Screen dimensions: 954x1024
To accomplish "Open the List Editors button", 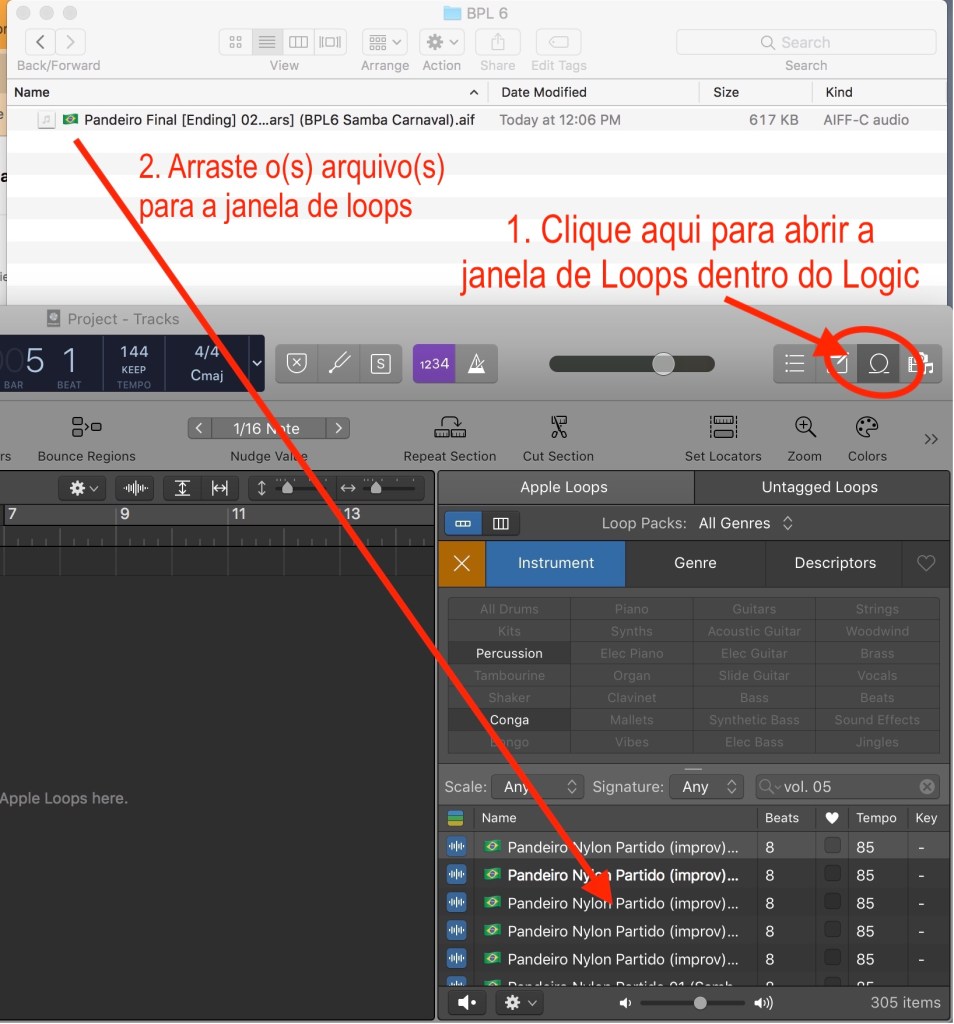I will 795,364.
